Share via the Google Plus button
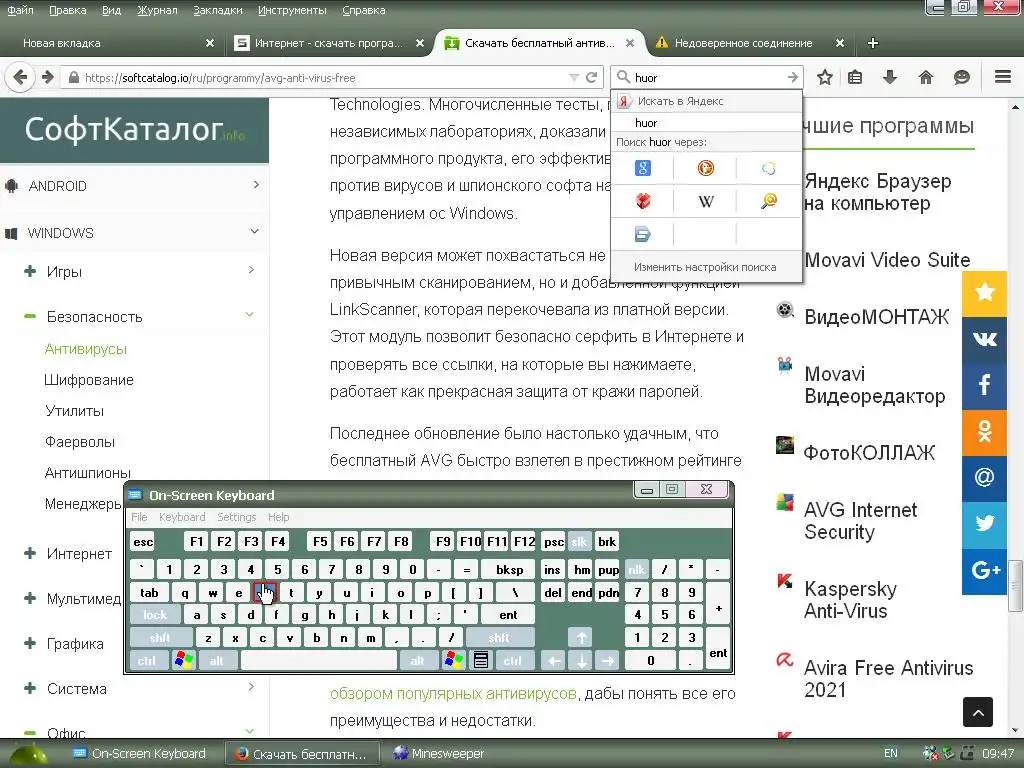The image size is (1024, 768). point(984,571)
